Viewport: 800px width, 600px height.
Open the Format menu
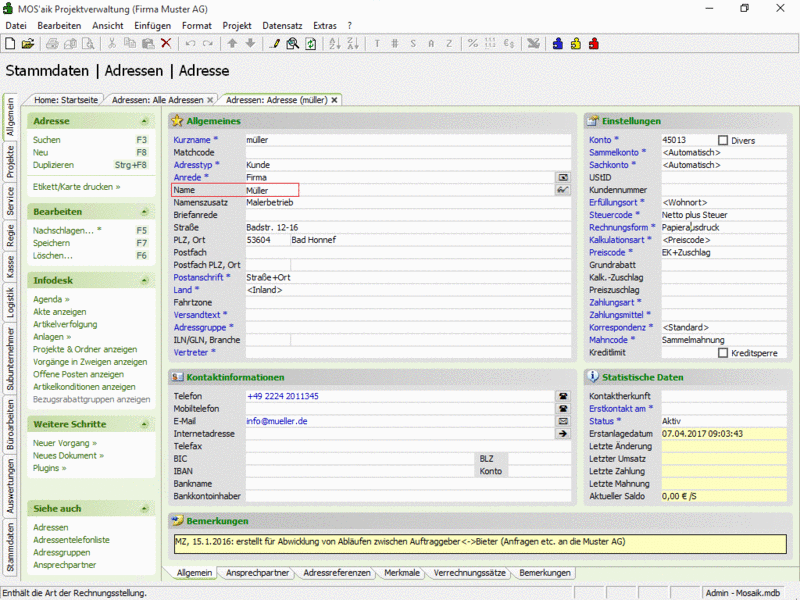(x=196, y=26)
